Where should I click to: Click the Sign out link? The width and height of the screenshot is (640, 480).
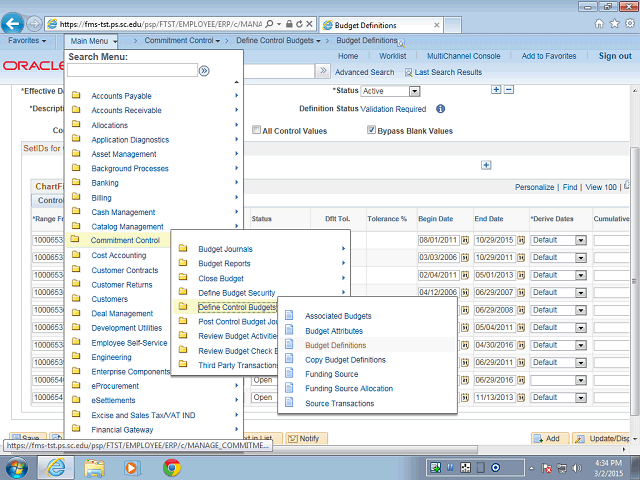pos(615,56)
